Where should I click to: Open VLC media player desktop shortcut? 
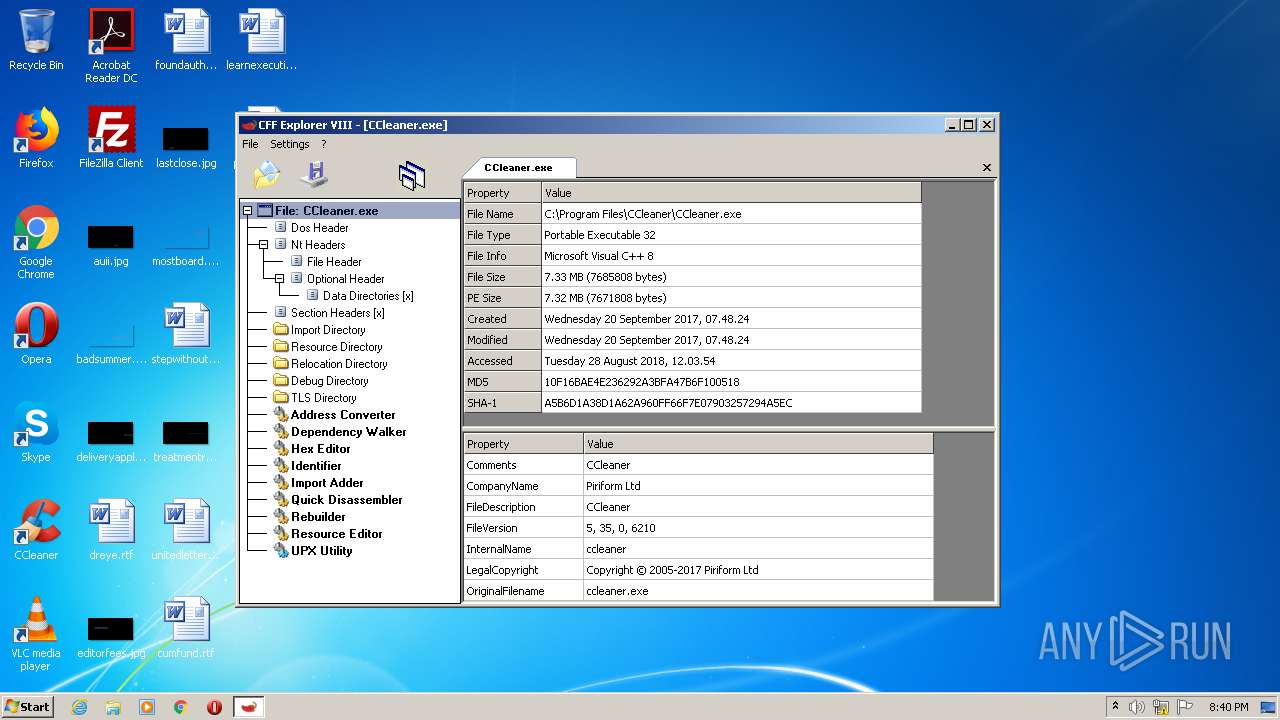pyautogui.click(x=36, y=634)
